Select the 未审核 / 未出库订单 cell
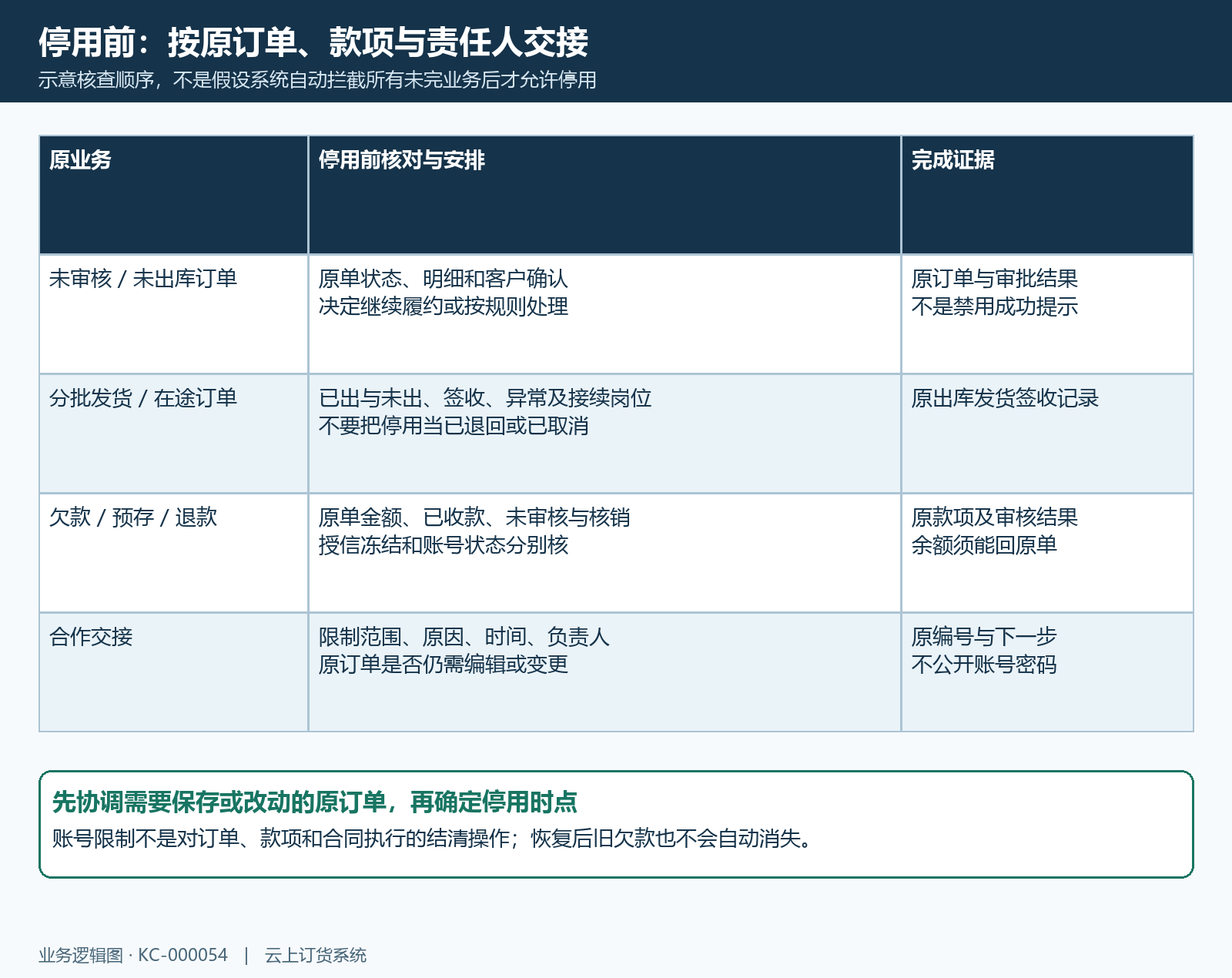 point(174,314)
